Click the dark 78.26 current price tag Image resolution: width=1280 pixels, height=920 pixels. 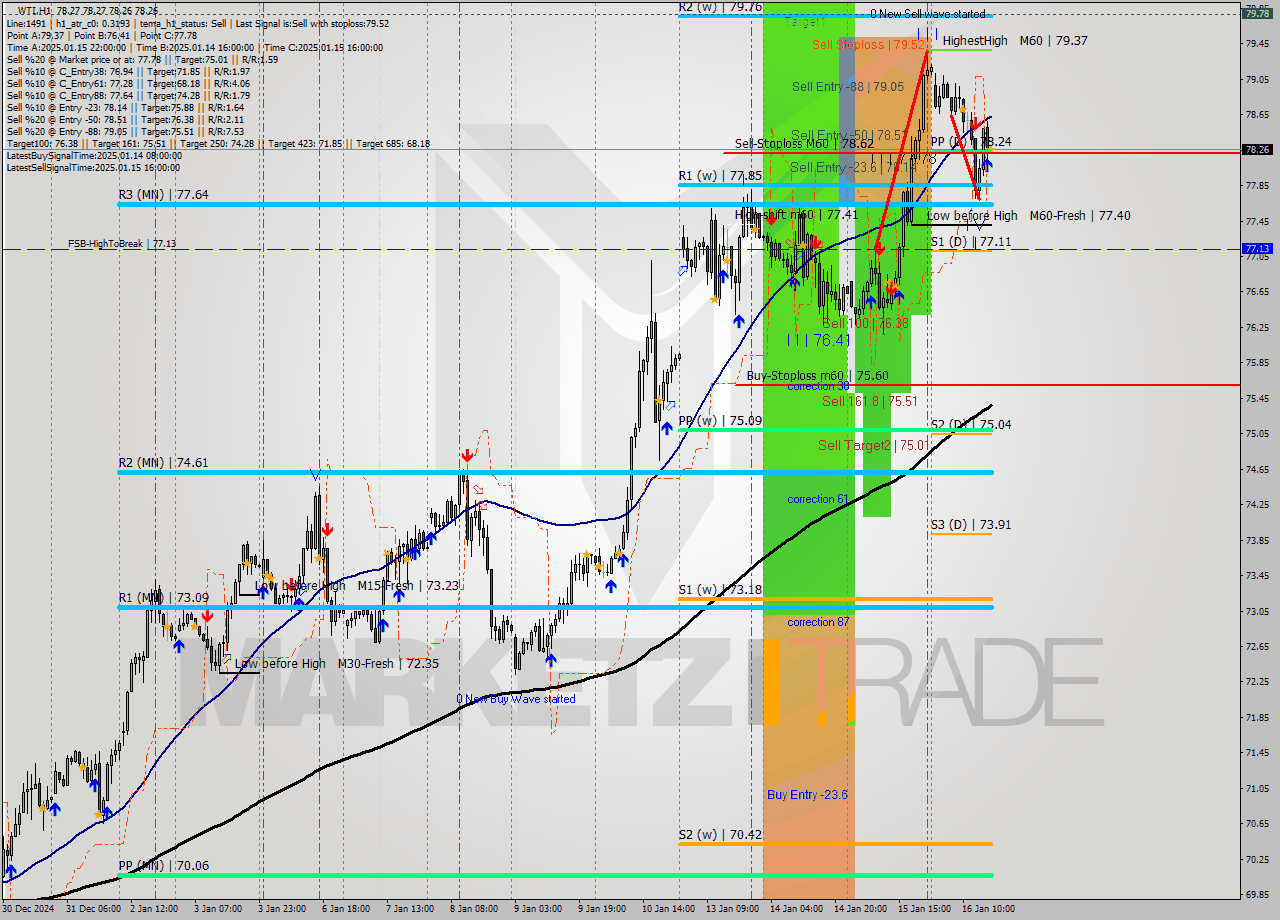pos(1257,150)
